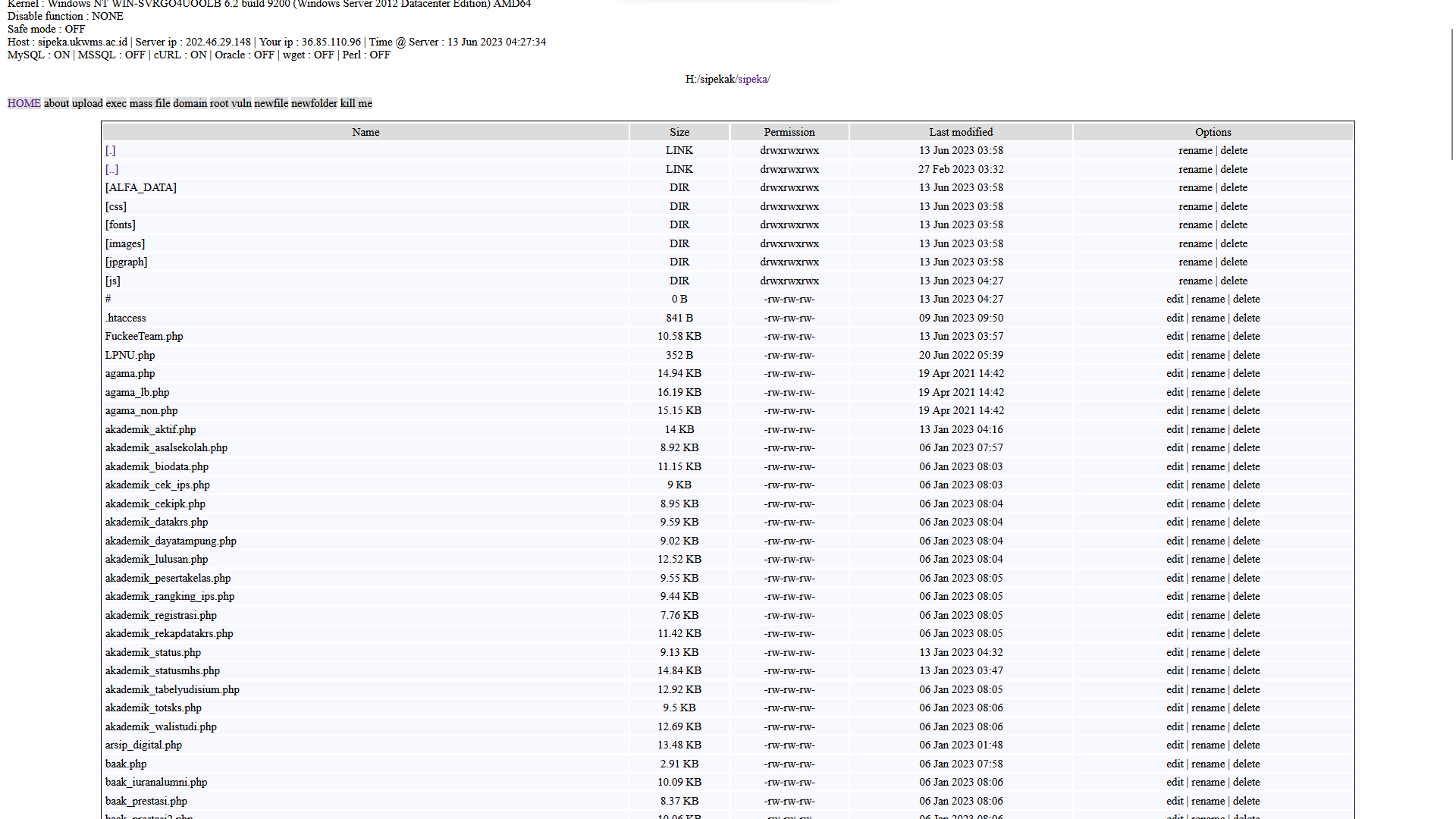Select the kill me menu item
Screen dimensions: 1456x819
[356, 103]
